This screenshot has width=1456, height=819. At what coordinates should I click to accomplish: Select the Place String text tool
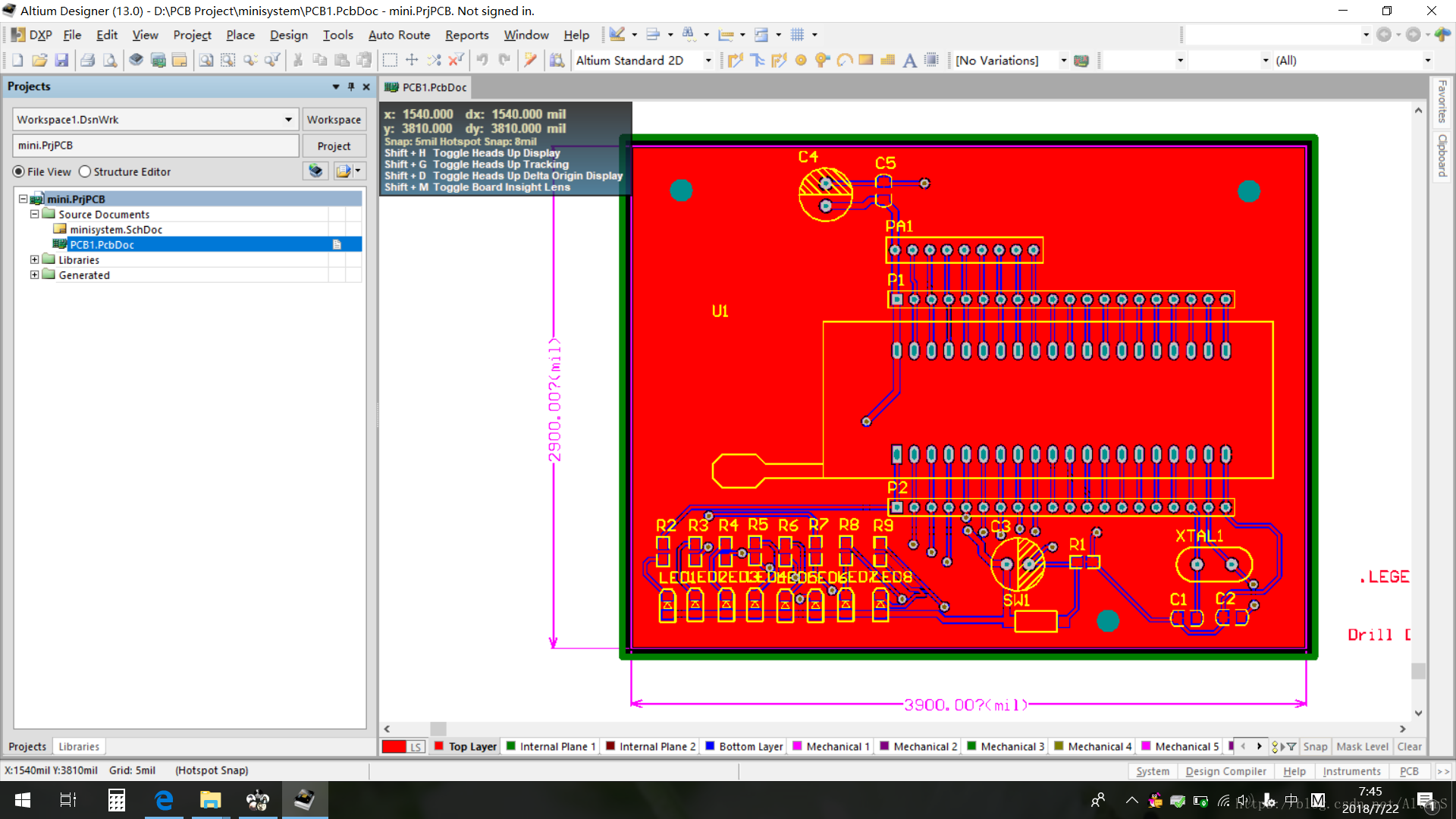(909, 61)
